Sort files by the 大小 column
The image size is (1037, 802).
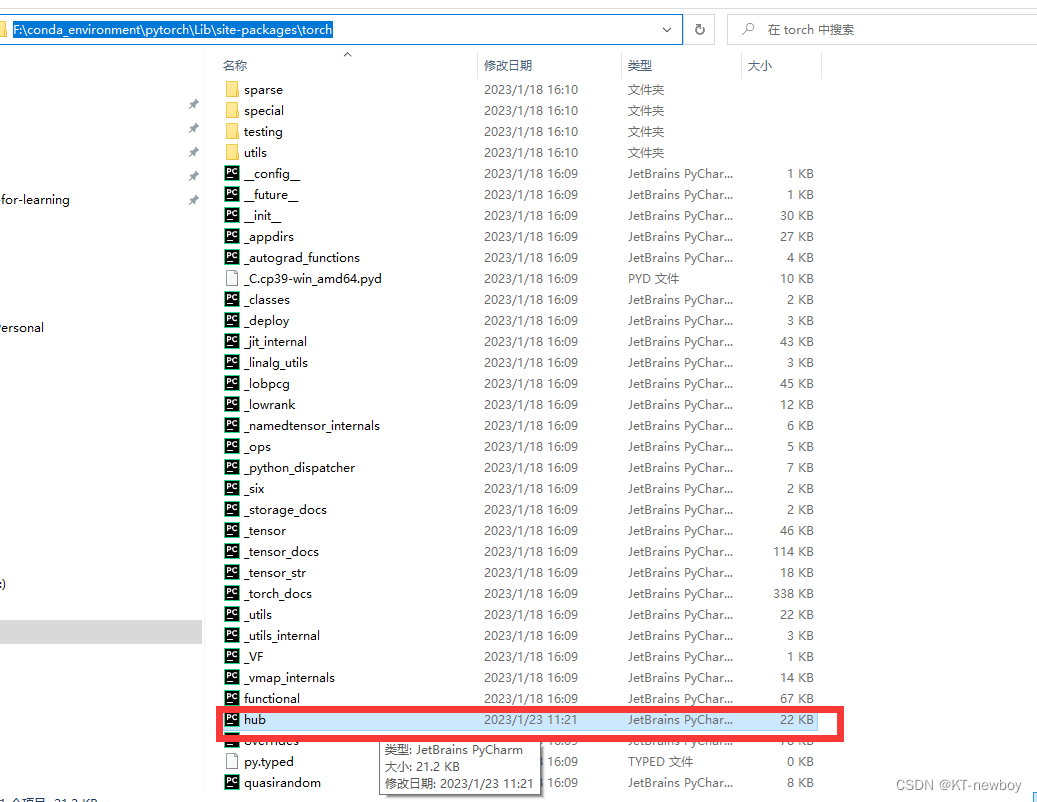tap(760, 65)
